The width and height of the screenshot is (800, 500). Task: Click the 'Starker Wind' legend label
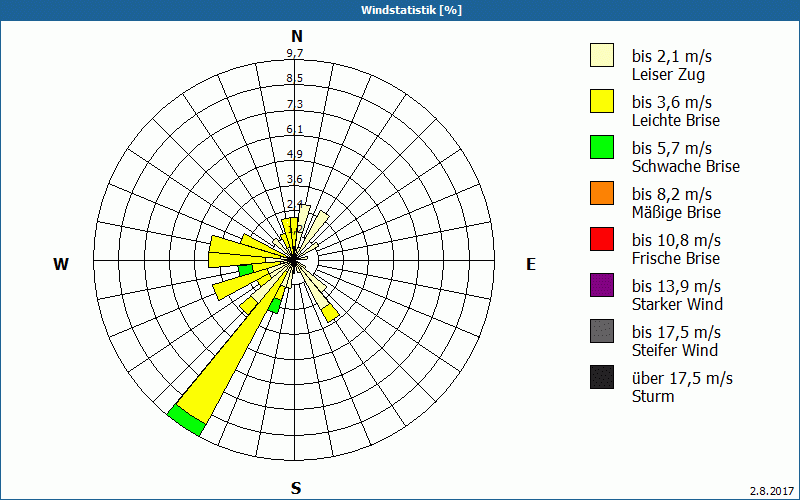[x=677, y=304]
